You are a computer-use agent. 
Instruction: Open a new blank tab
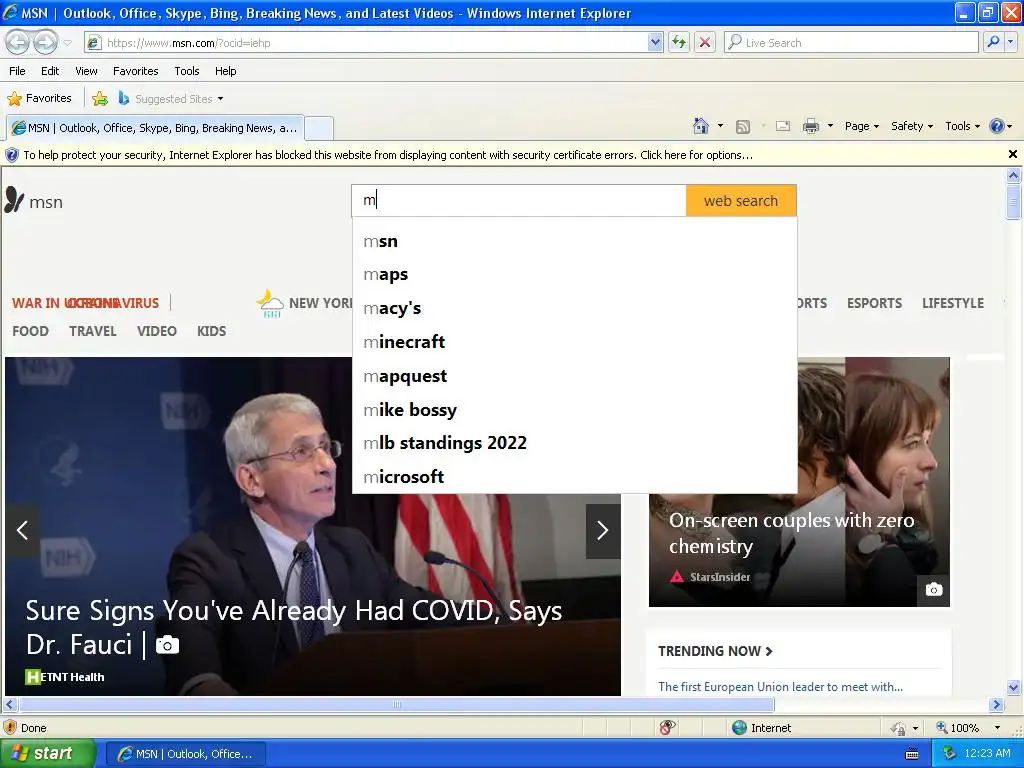point(319,128)
